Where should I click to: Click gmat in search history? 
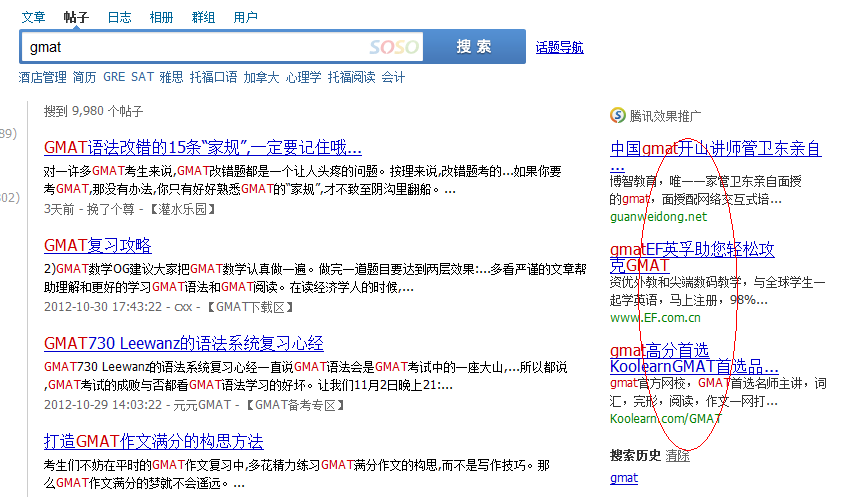(x=624, y=478)
